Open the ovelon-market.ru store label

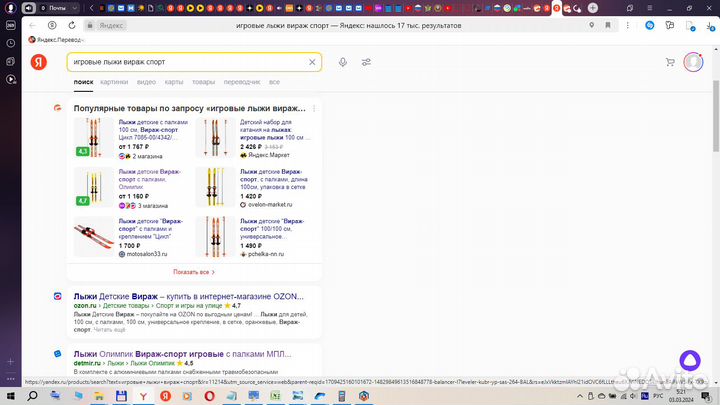[266, 204]
